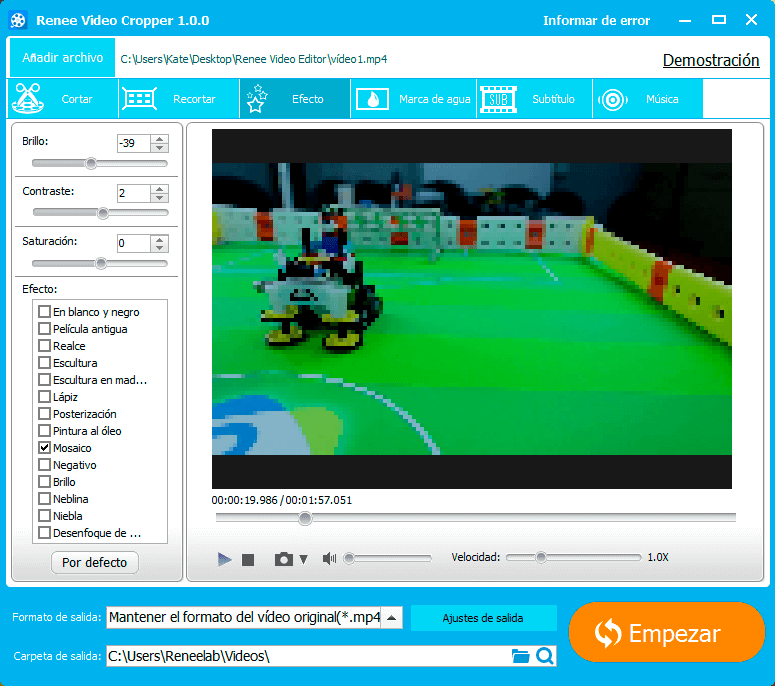Decrease Contraste value with down arrow
The width and height of the screenshot is (775, 686).
click(x=159, y=198)
